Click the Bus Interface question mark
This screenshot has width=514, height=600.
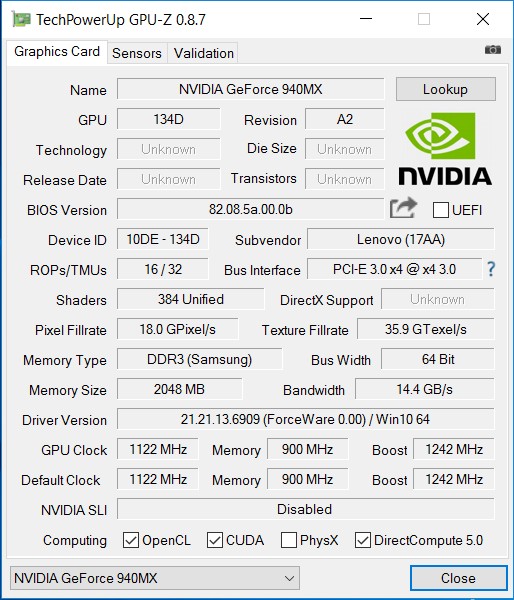click(x=491, y=269)
